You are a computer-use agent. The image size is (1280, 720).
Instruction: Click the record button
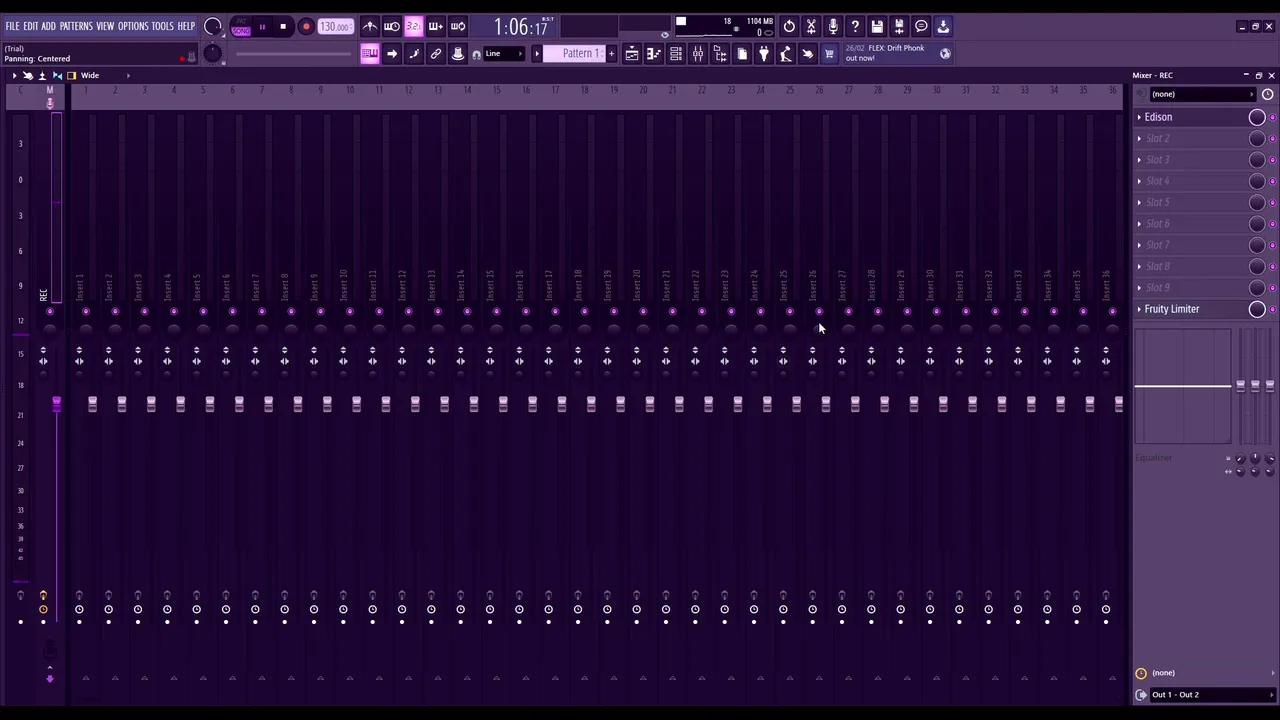coord(306,27)
